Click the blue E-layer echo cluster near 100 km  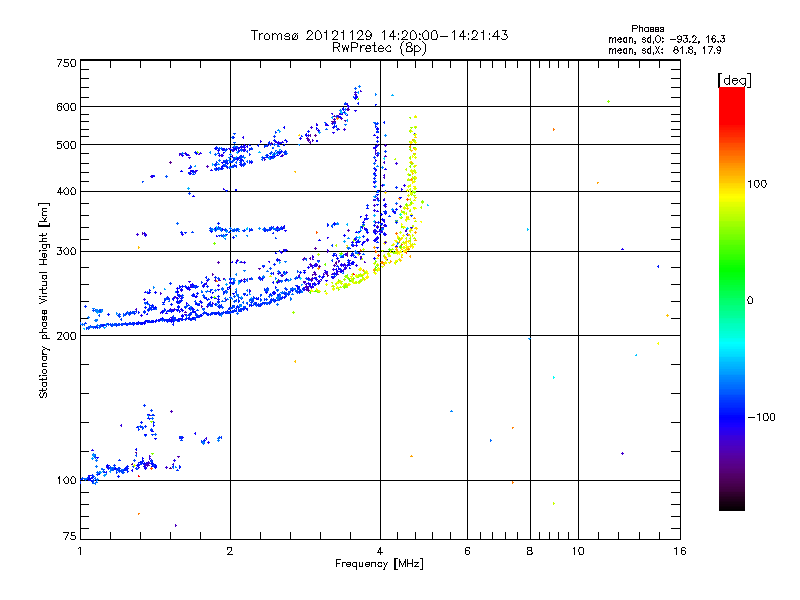tap(120, 469)
